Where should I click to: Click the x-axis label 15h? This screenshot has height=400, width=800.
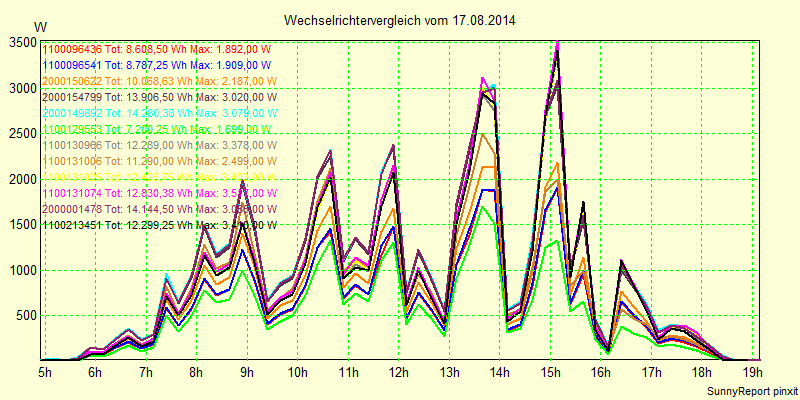coord(551,371)
